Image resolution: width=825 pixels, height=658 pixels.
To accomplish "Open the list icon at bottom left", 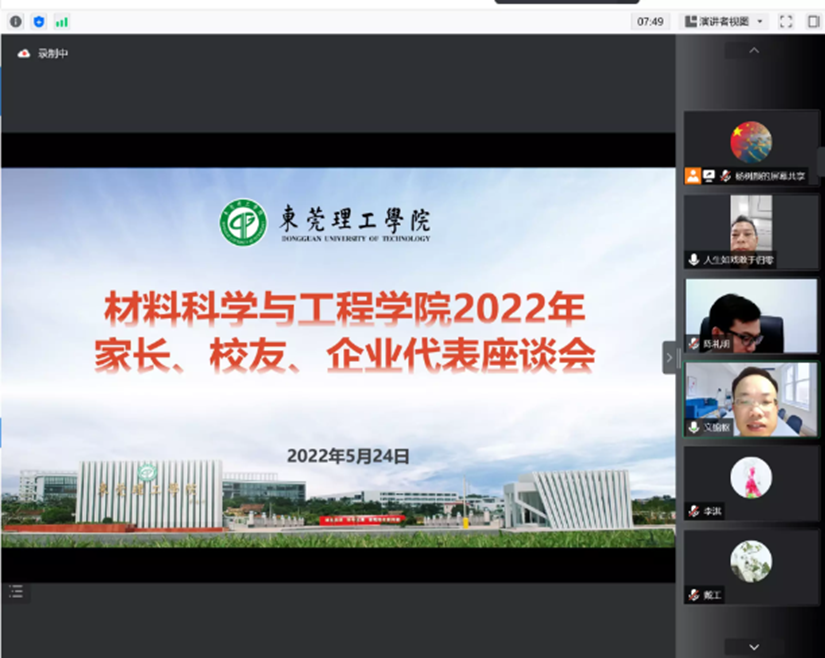I will coord(16,592).
